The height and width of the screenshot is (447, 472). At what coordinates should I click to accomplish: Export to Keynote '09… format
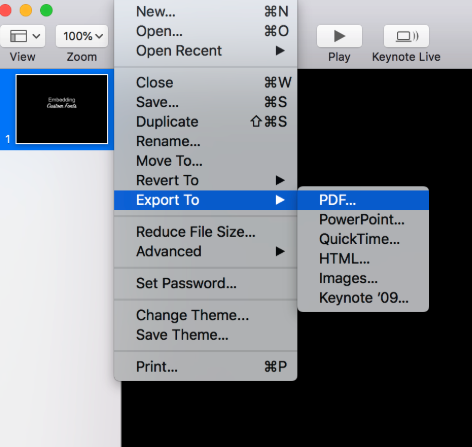coord(363,298)
